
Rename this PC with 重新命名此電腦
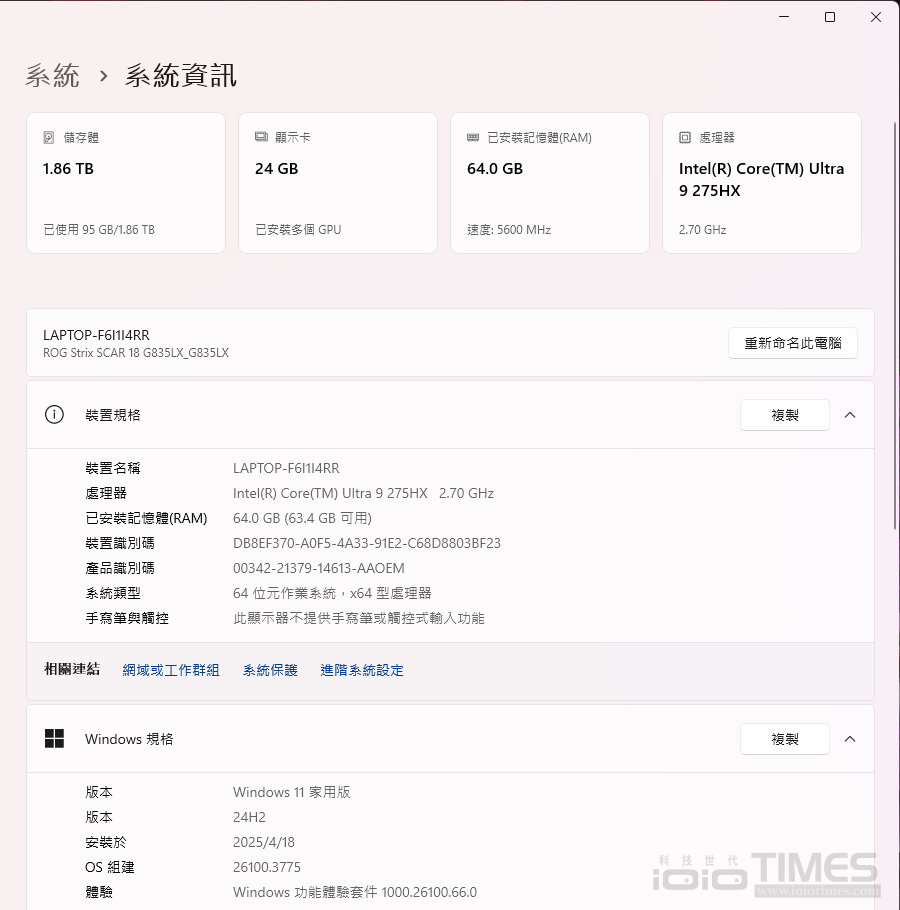click(793, 343)
